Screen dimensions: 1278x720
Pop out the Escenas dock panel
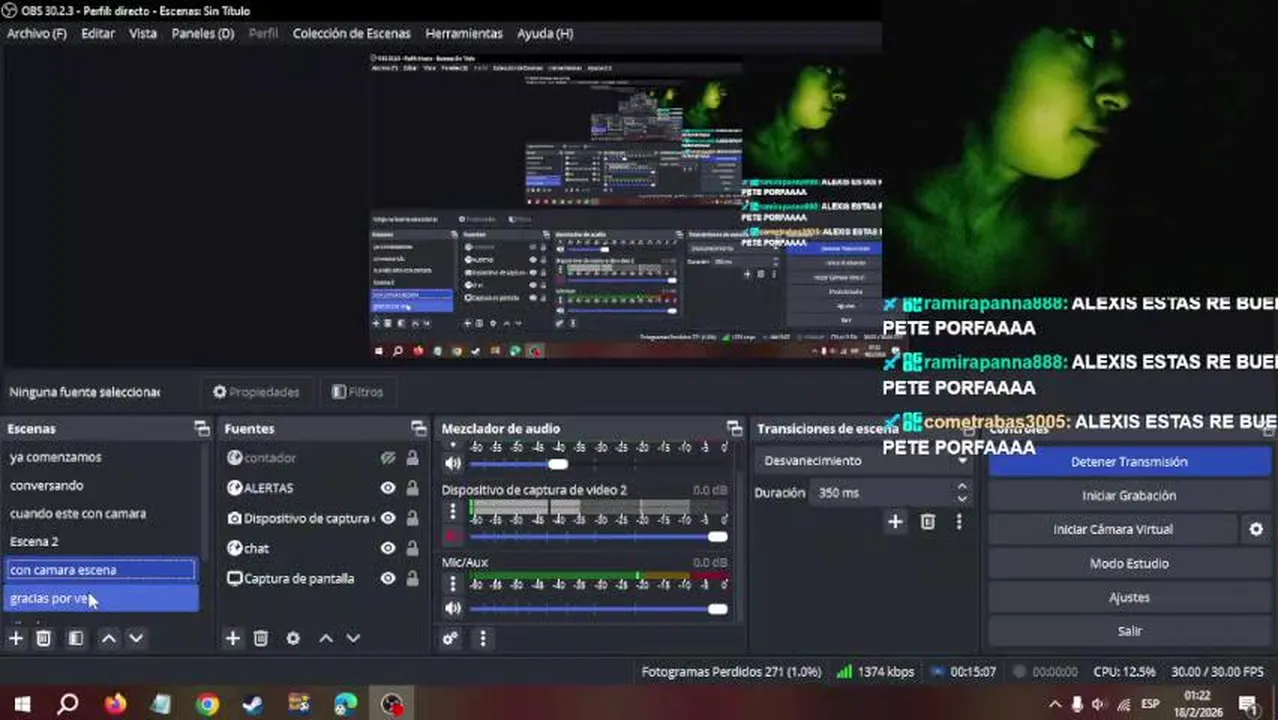tap(202, 428)
